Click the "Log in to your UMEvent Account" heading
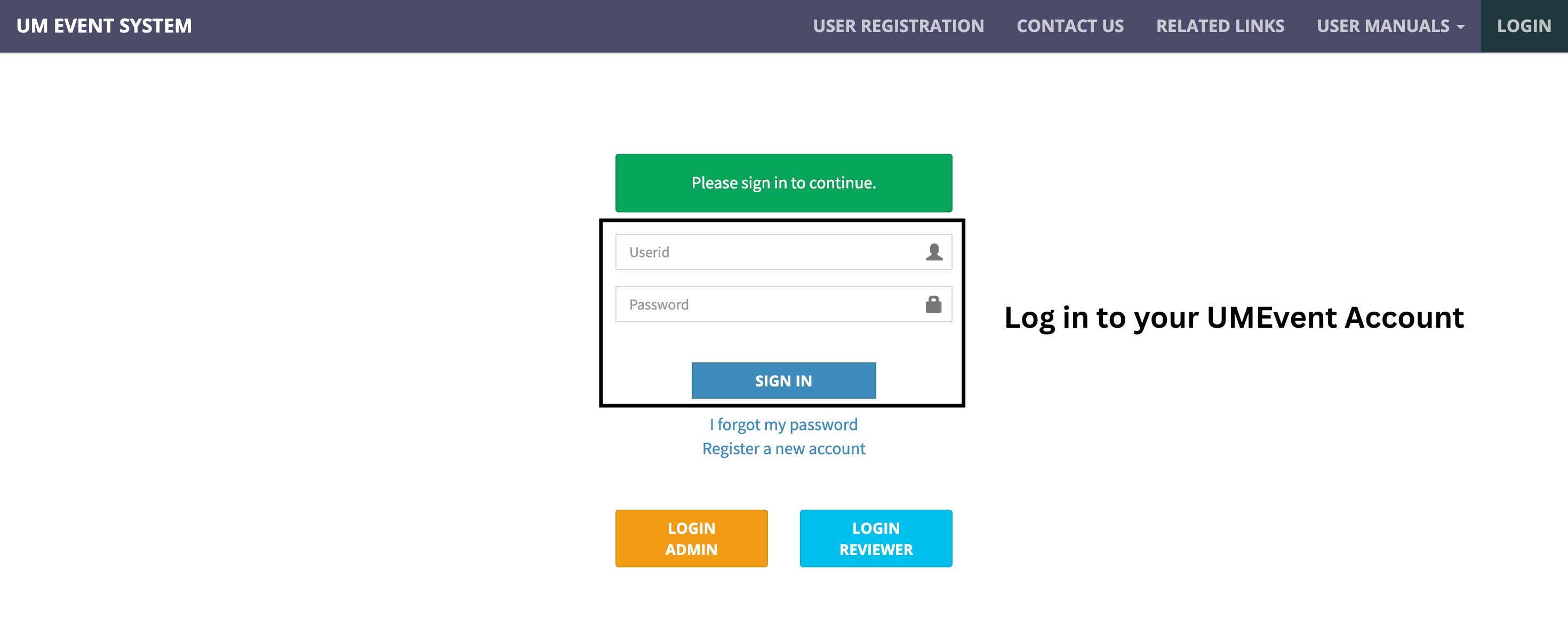The image size is (1568, 633). (1233, 318)
